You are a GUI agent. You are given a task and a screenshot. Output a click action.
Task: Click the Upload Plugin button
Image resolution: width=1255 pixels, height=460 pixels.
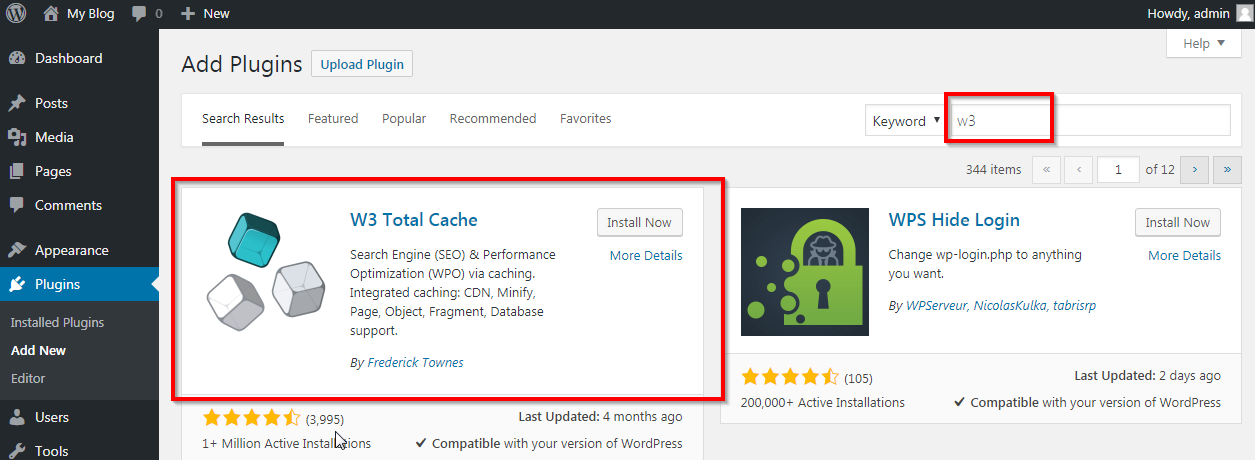coord(362,64)
